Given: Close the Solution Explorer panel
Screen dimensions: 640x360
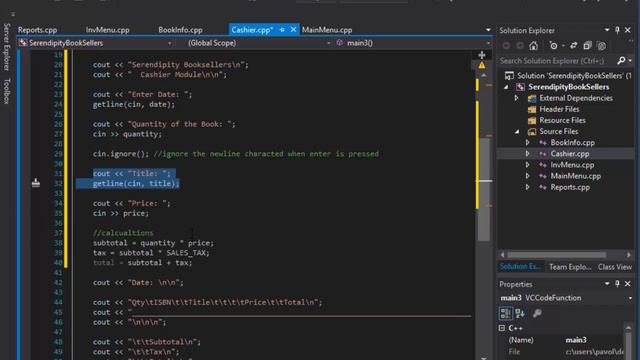Looking at the screenshot, I should [628, 30].
